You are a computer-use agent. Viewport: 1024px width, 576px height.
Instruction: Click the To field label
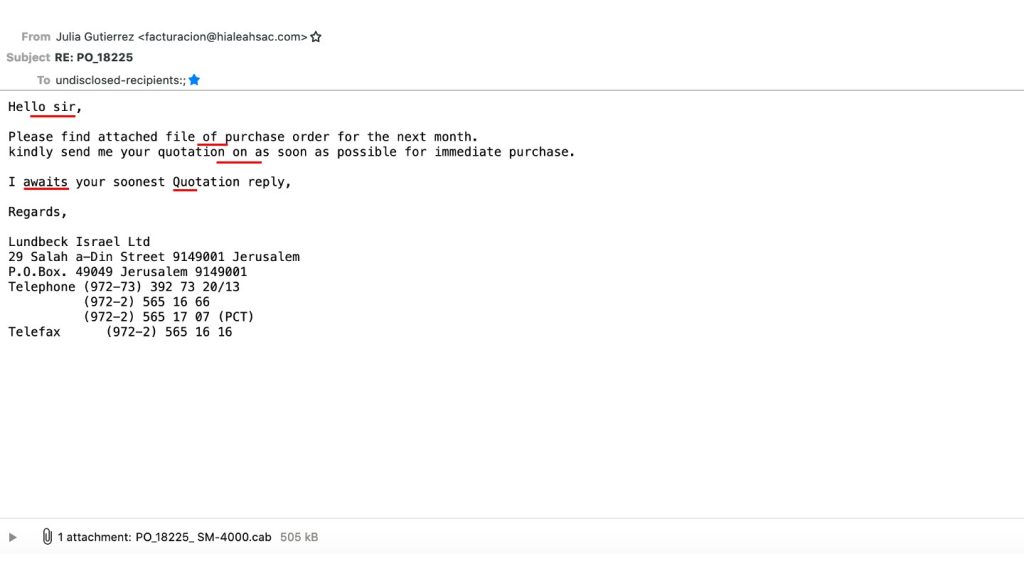(x=43, y=80)
